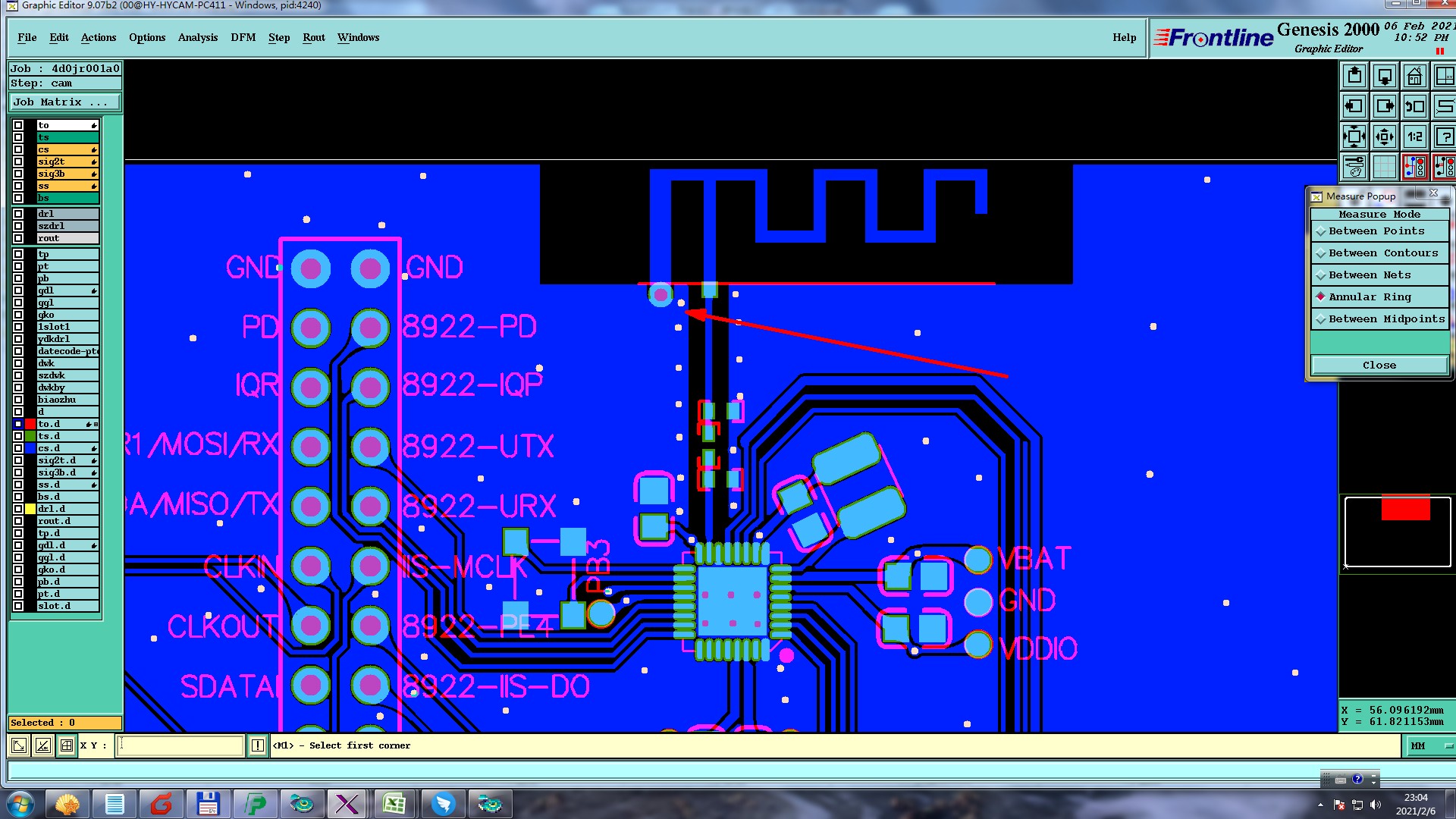Open the Analysis menu
This screenshot has height=819, width=1456.
coord(197,38)
